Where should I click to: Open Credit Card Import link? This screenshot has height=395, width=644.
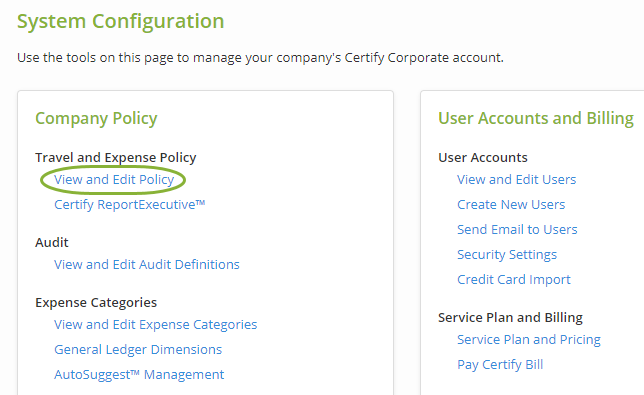pyautogui.click(x=514, y=280)
